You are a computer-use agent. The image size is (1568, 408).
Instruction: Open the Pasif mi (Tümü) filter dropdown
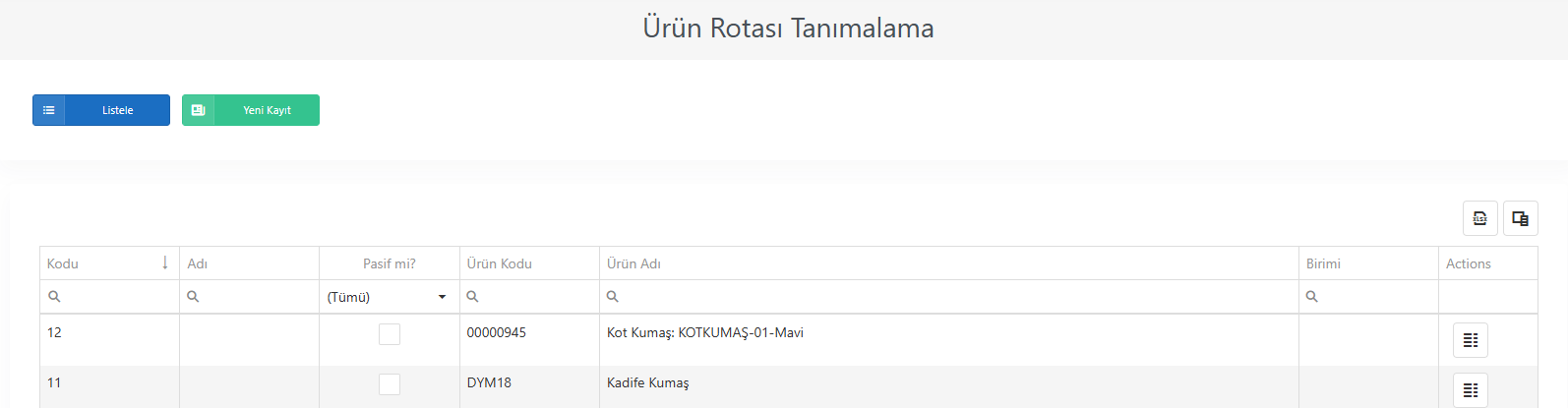coord(390,297)
